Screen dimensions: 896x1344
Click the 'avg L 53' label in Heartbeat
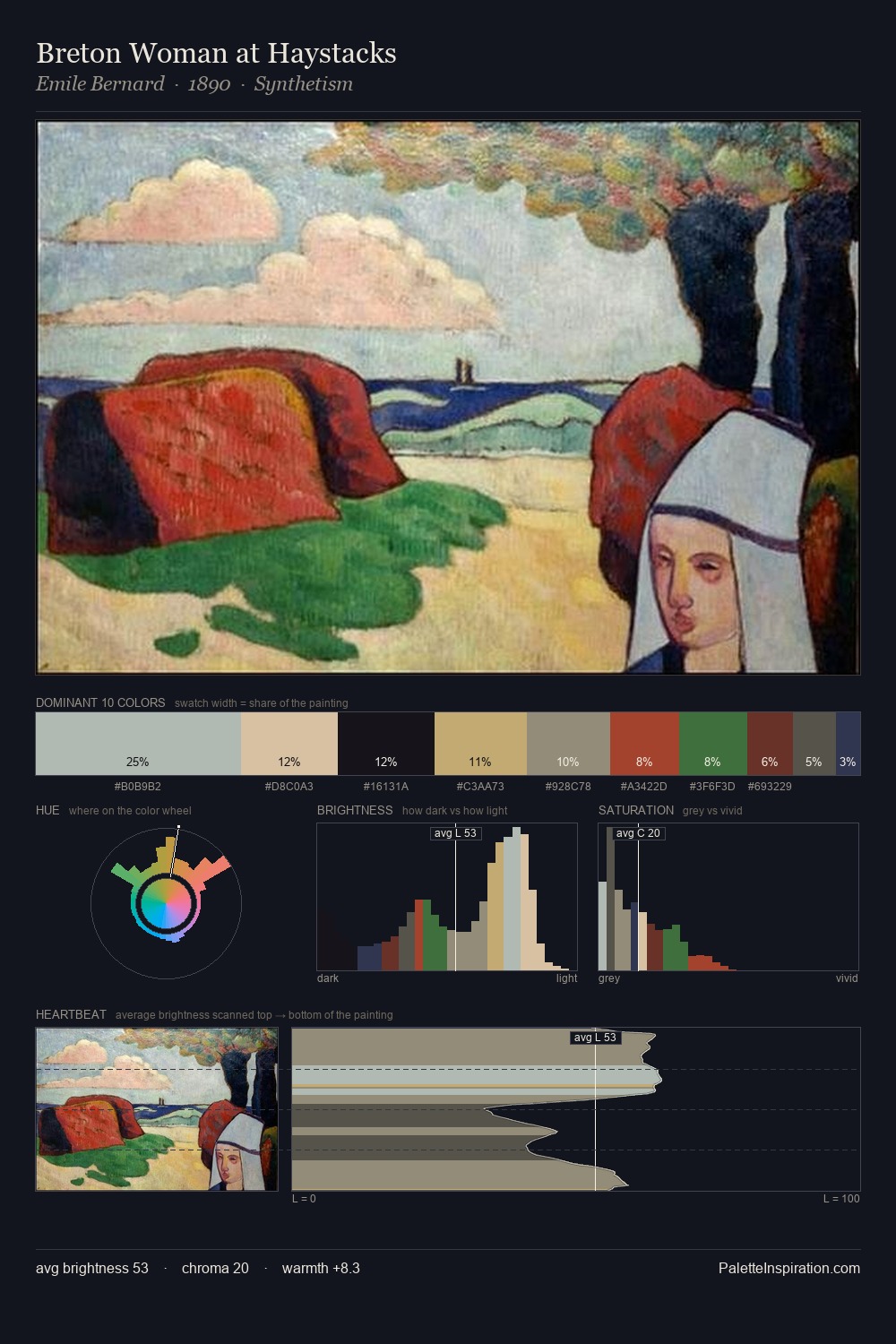(x=596, y=1038)
